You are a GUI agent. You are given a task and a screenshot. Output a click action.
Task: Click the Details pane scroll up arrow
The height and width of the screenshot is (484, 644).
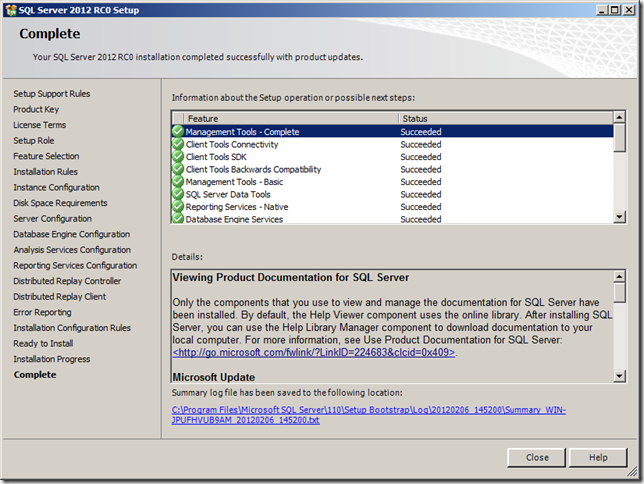click(x=619, y=277)
